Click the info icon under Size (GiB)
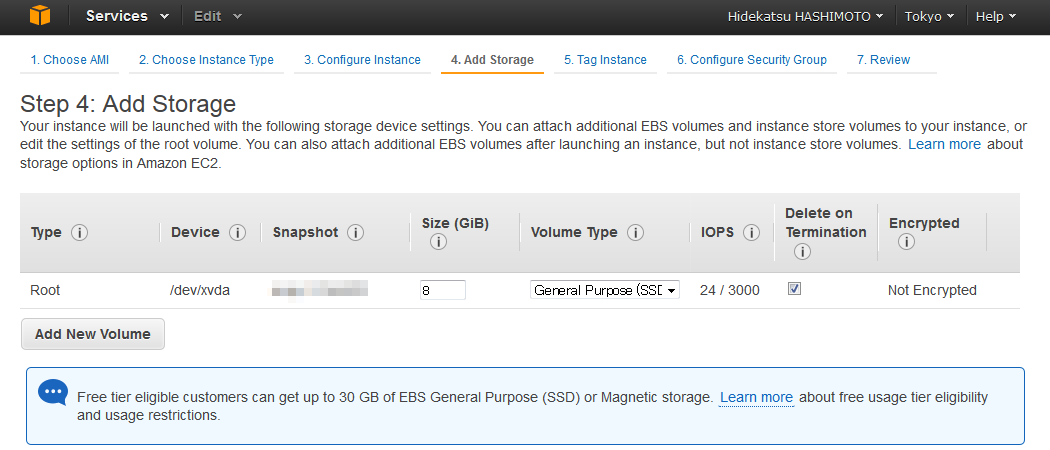 pyautogui.click(x=438, y=242)
